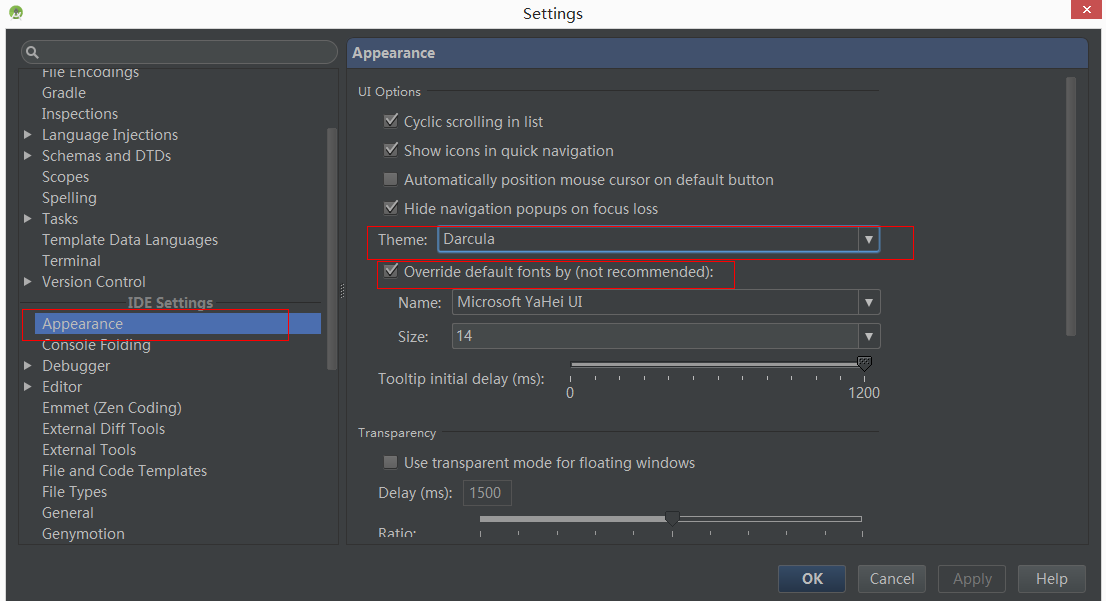
Task: Open the font Size dropdown
Action: click(869, 336)
